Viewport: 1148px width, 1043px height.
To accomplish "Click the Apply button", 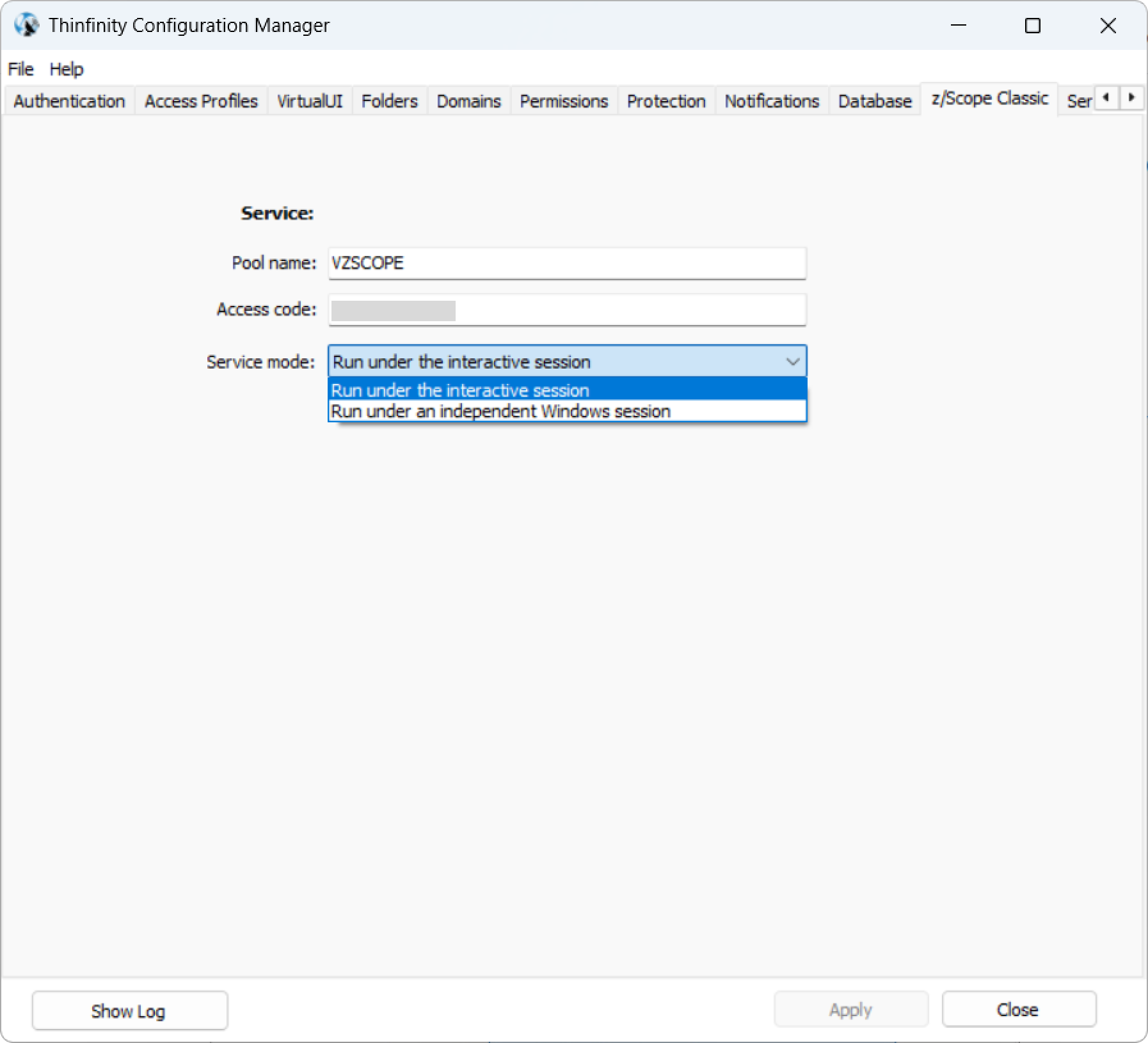I will click(850, 1010).
